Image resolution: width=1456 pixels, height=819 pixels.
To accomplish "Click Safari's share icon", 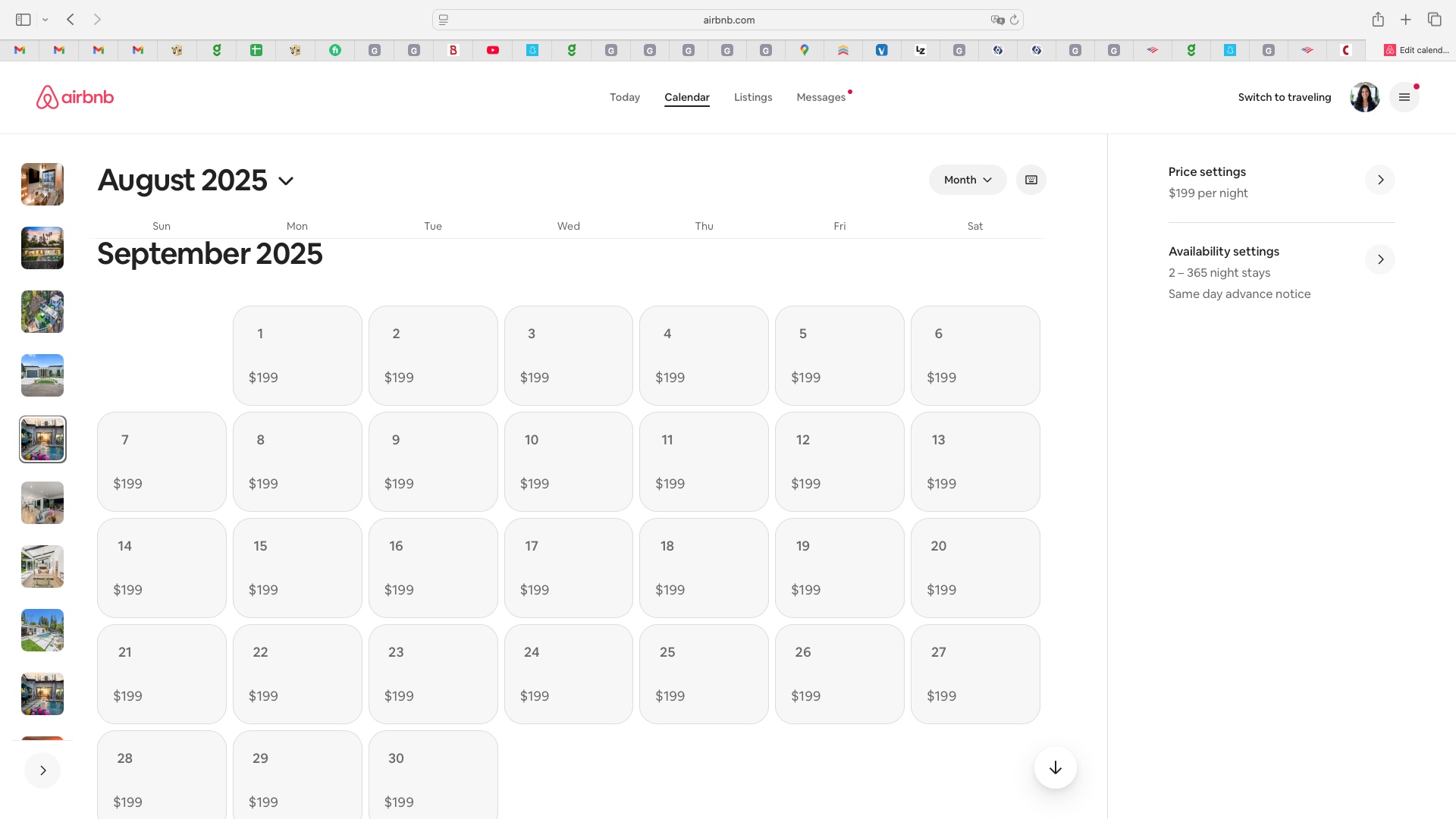I will pyautogui.click(x=1377, y=20).
